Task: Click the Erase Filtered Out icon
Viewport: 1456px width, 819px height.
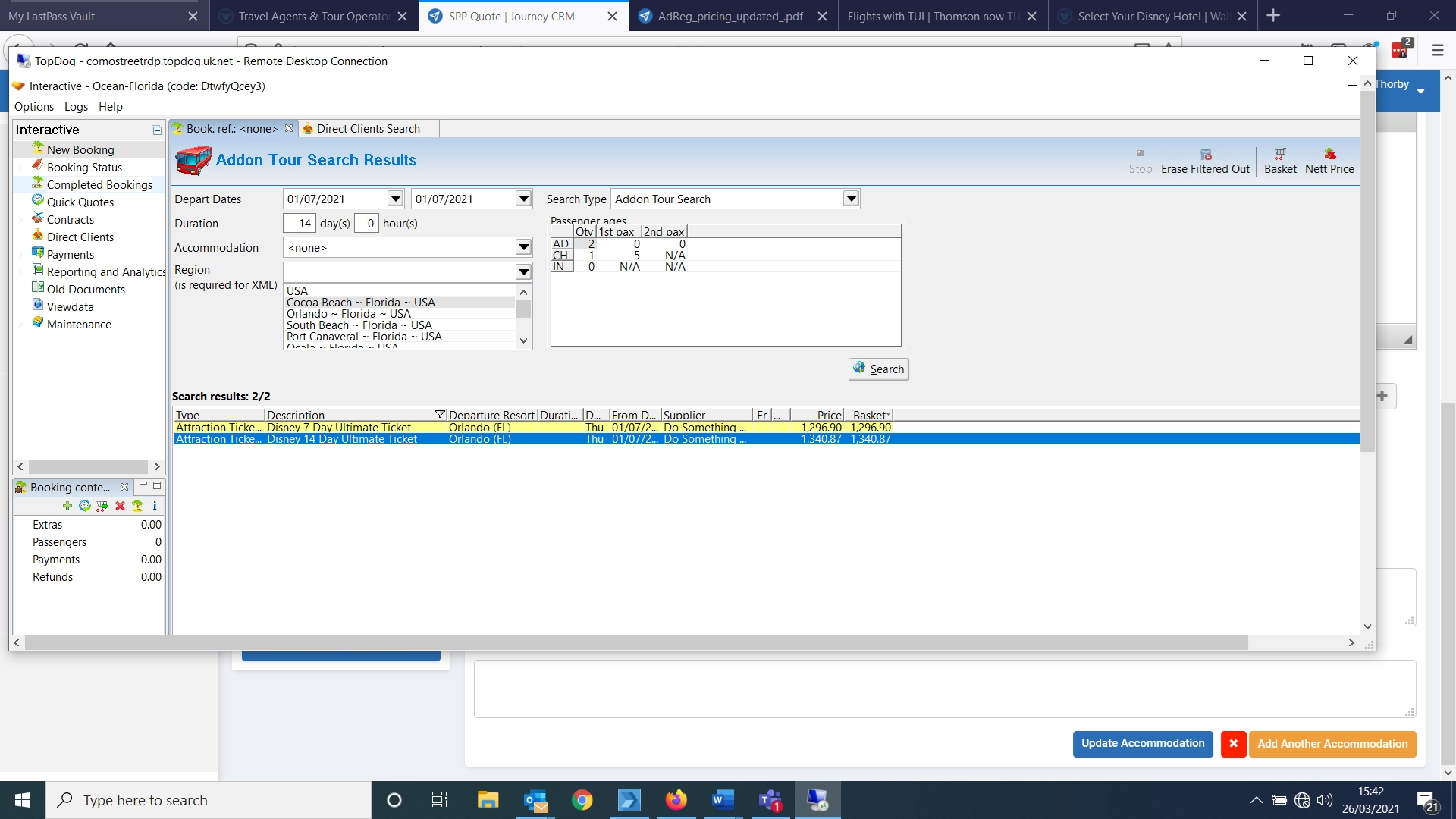Action: click(1206, 155)
